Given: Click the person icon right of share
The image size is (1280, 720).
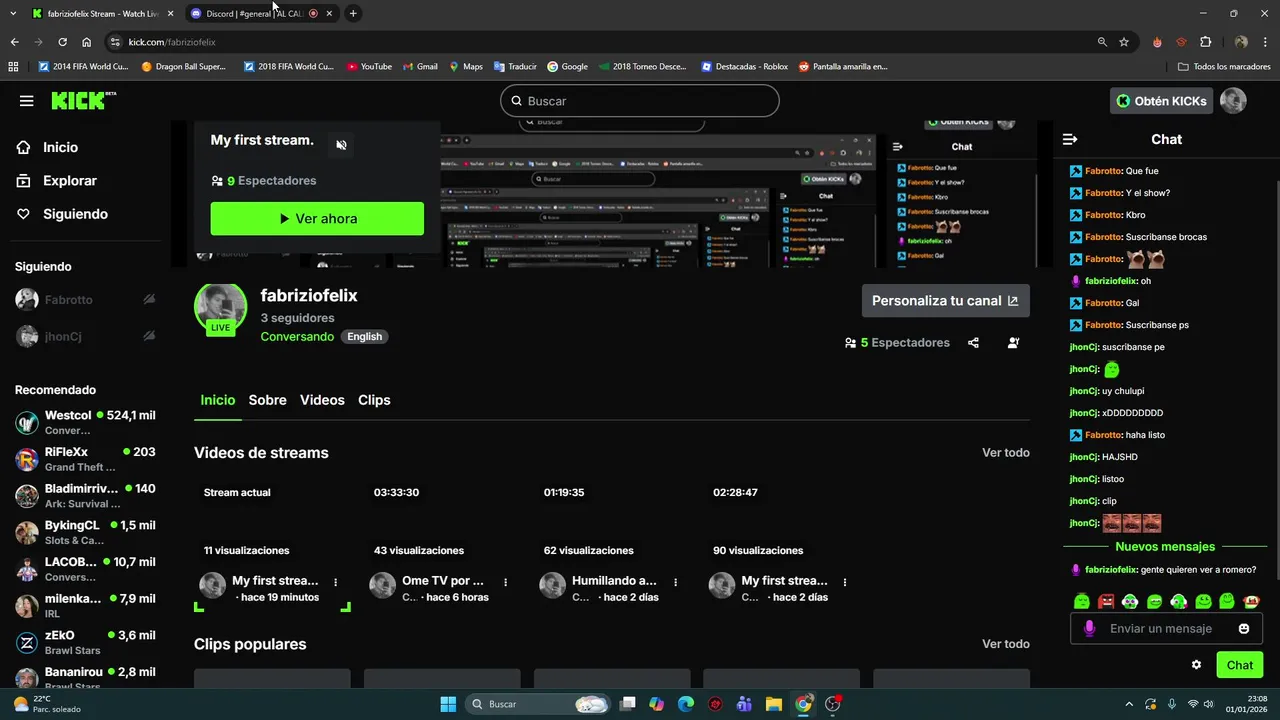Looking at the screenshot, I should (1013, 343).
